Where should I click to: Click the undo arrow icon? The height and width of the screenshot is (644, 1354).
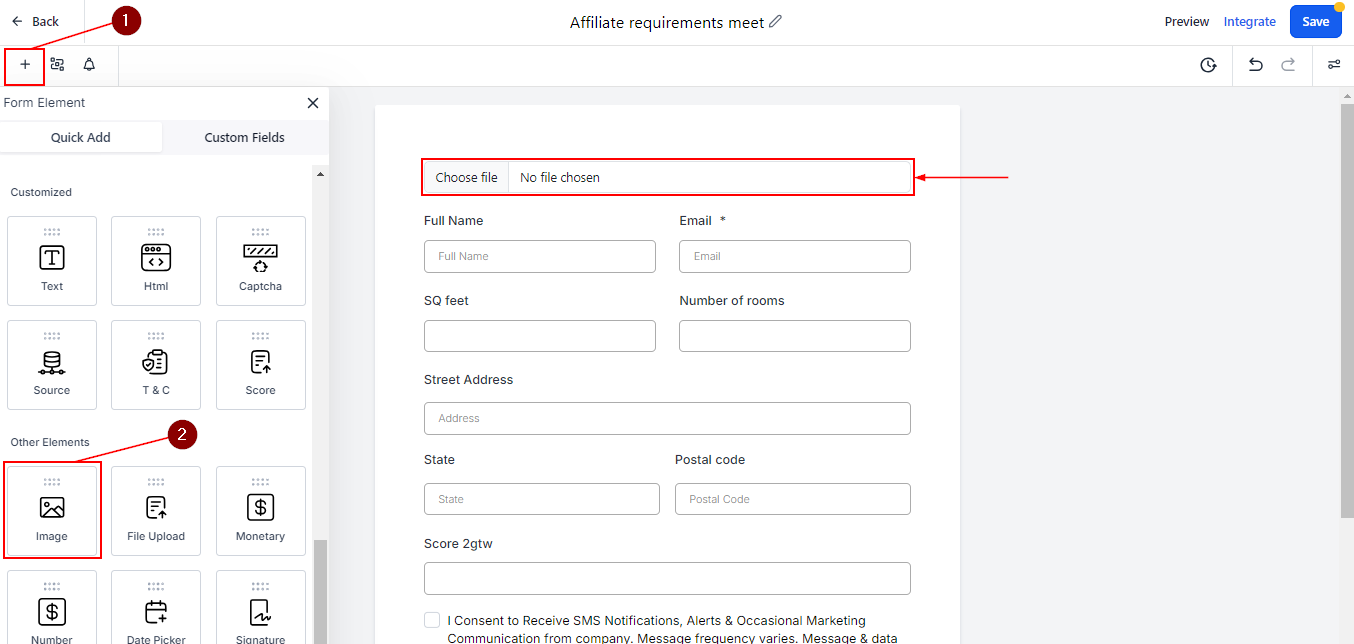click(1256, 65)
